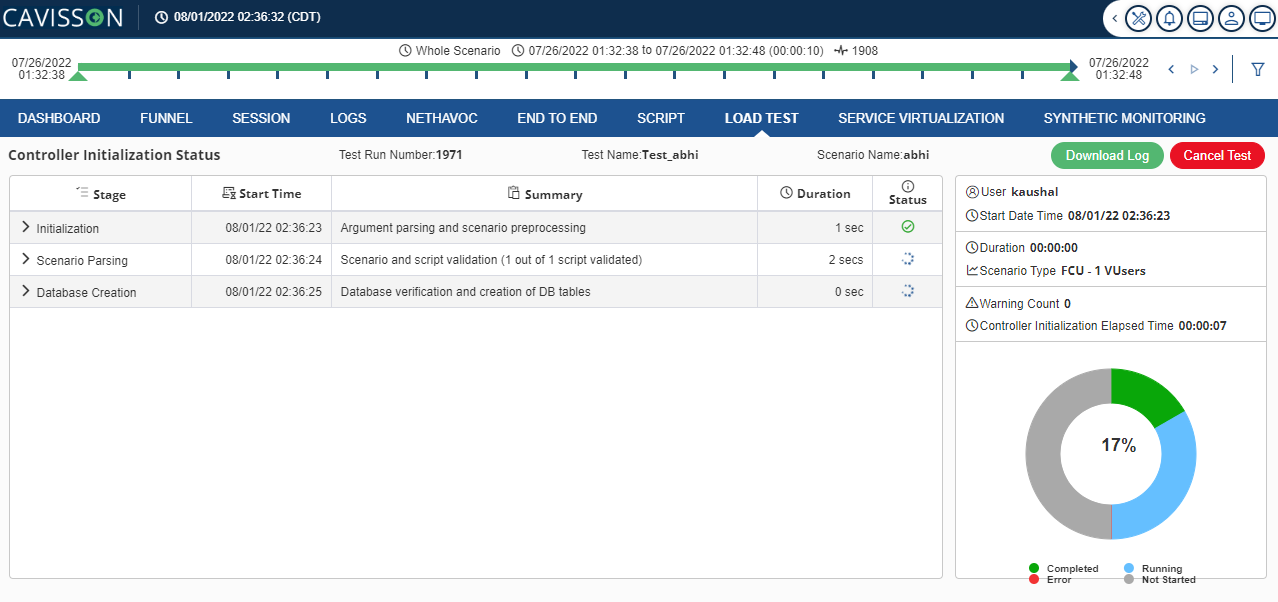This screenshot has width=1278, height=602.
Task: Click the Scenario Type chart icon
Action: (972, 270)
